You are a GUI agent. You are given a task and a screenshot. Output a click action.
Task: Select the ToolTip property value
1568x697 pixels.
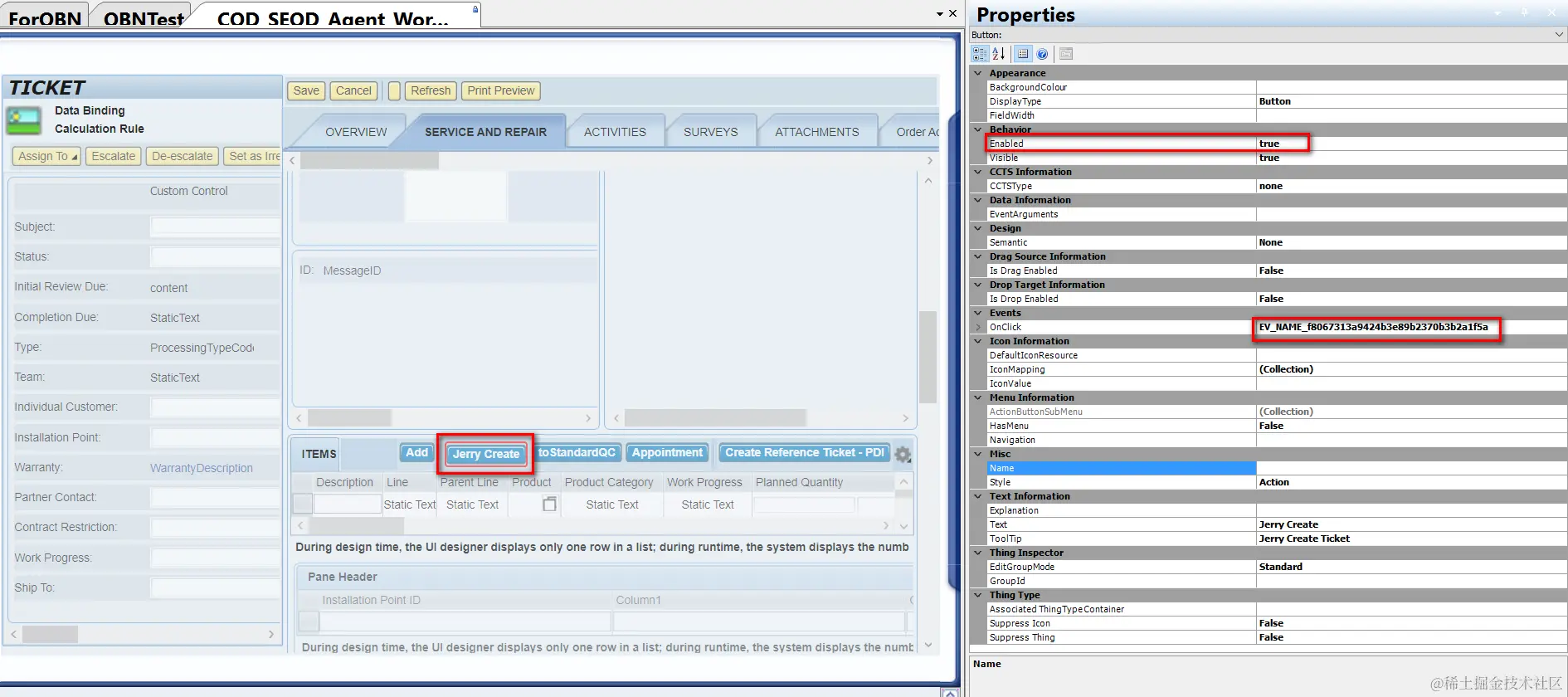tap(1304, 539)
